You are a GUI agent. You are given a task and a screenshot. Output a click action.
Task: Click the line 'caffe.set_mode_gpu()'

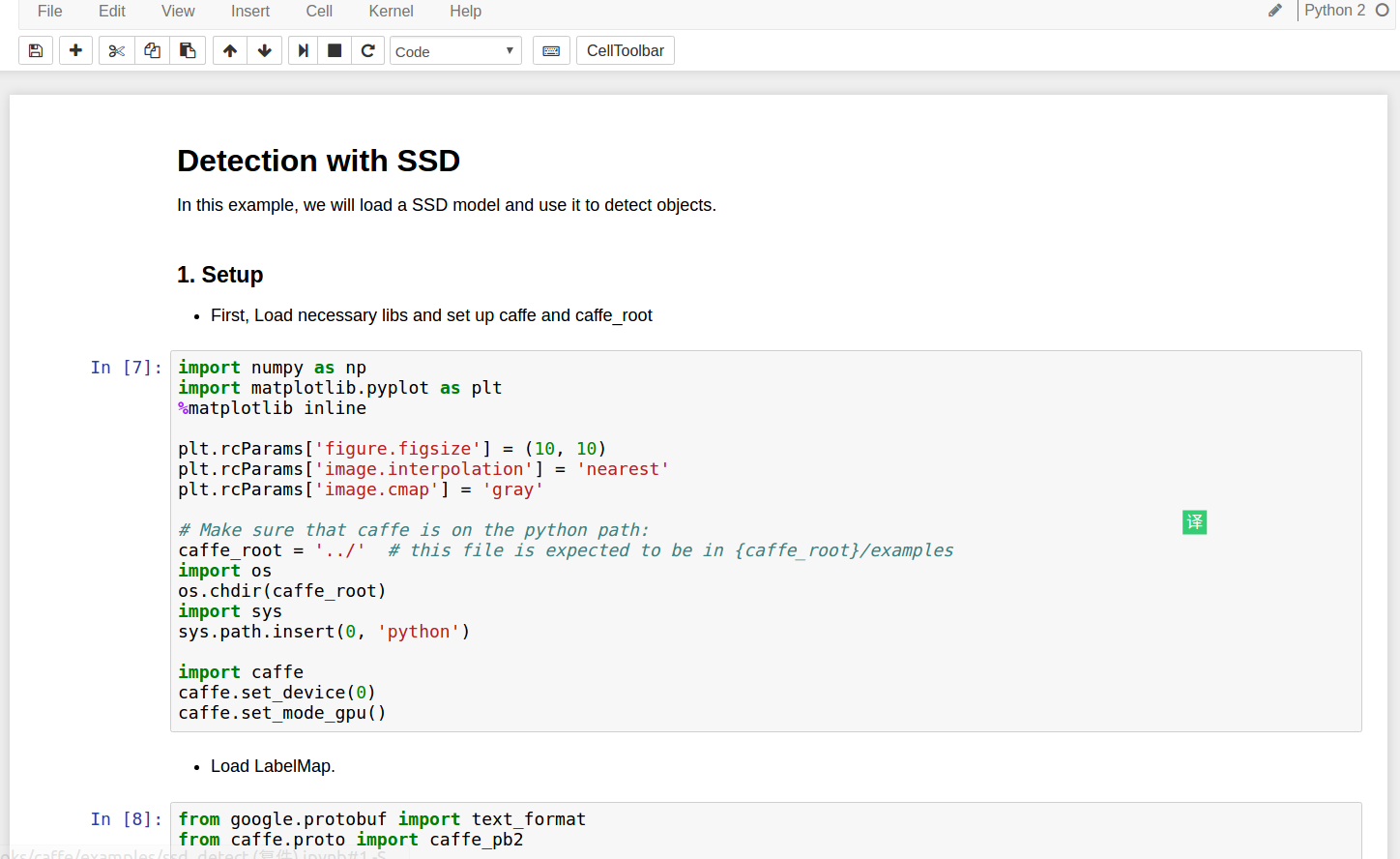coord(281,713)
